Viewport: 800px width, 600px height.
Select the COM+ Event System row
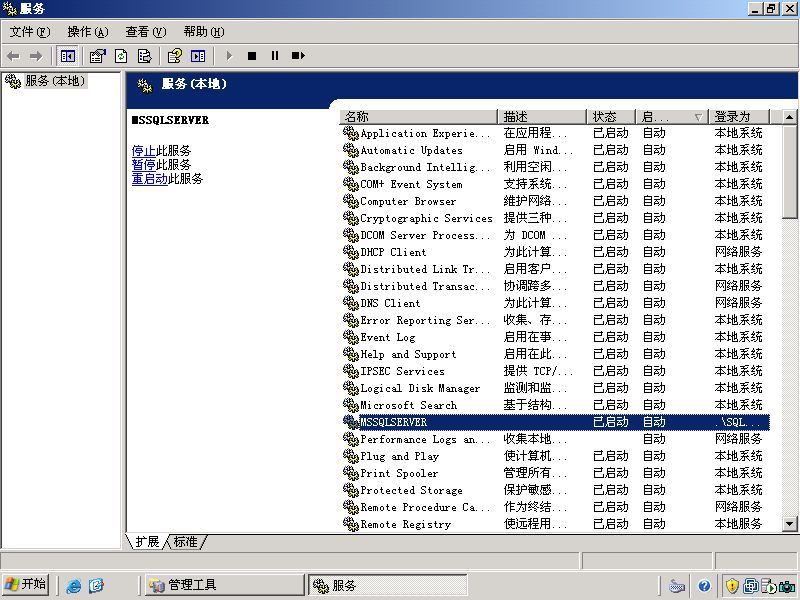(x=555, y=184)
